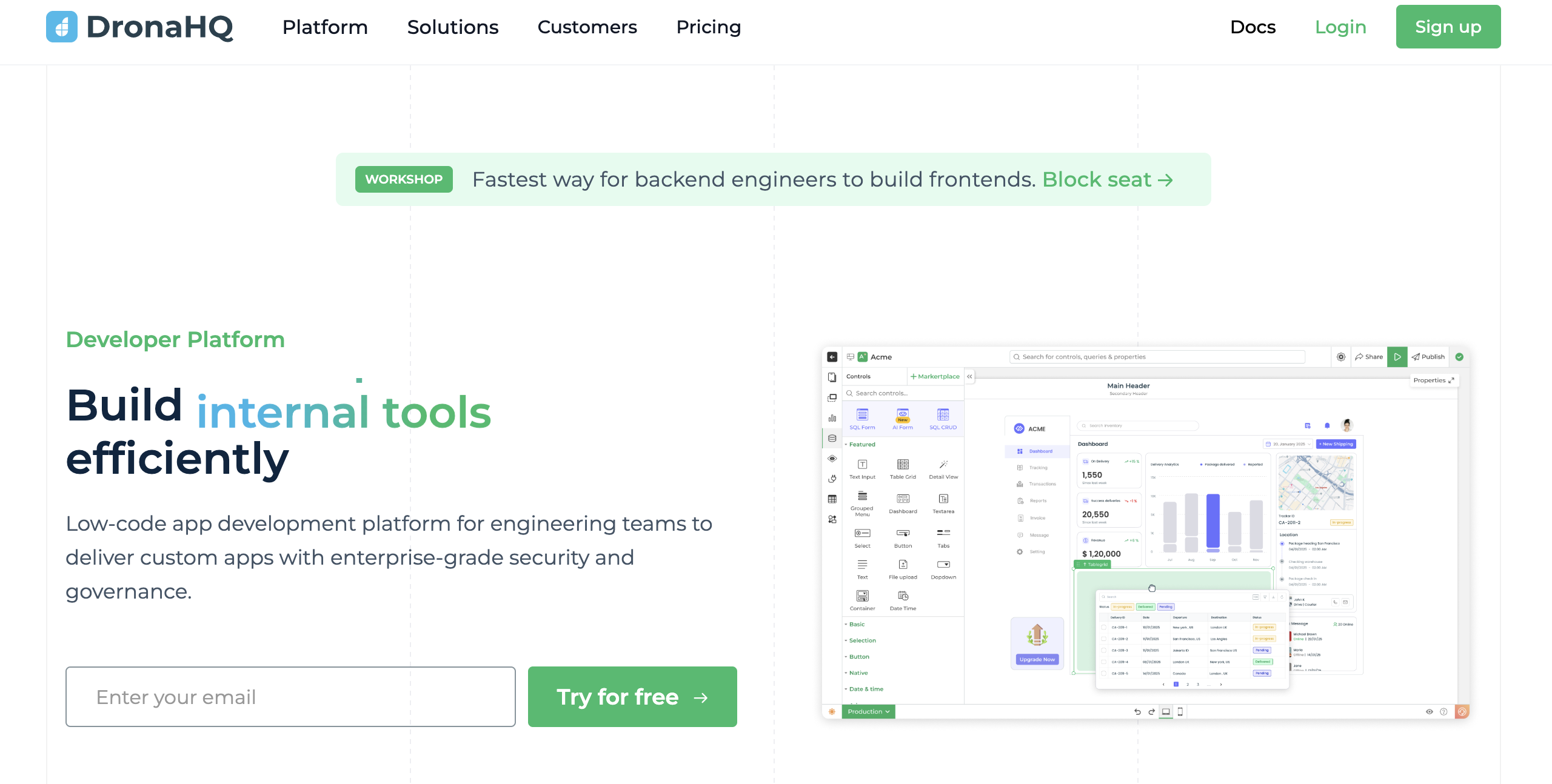Select the Date Time control icon
The width and height of the screenshot is (1552, 784).
903,596
